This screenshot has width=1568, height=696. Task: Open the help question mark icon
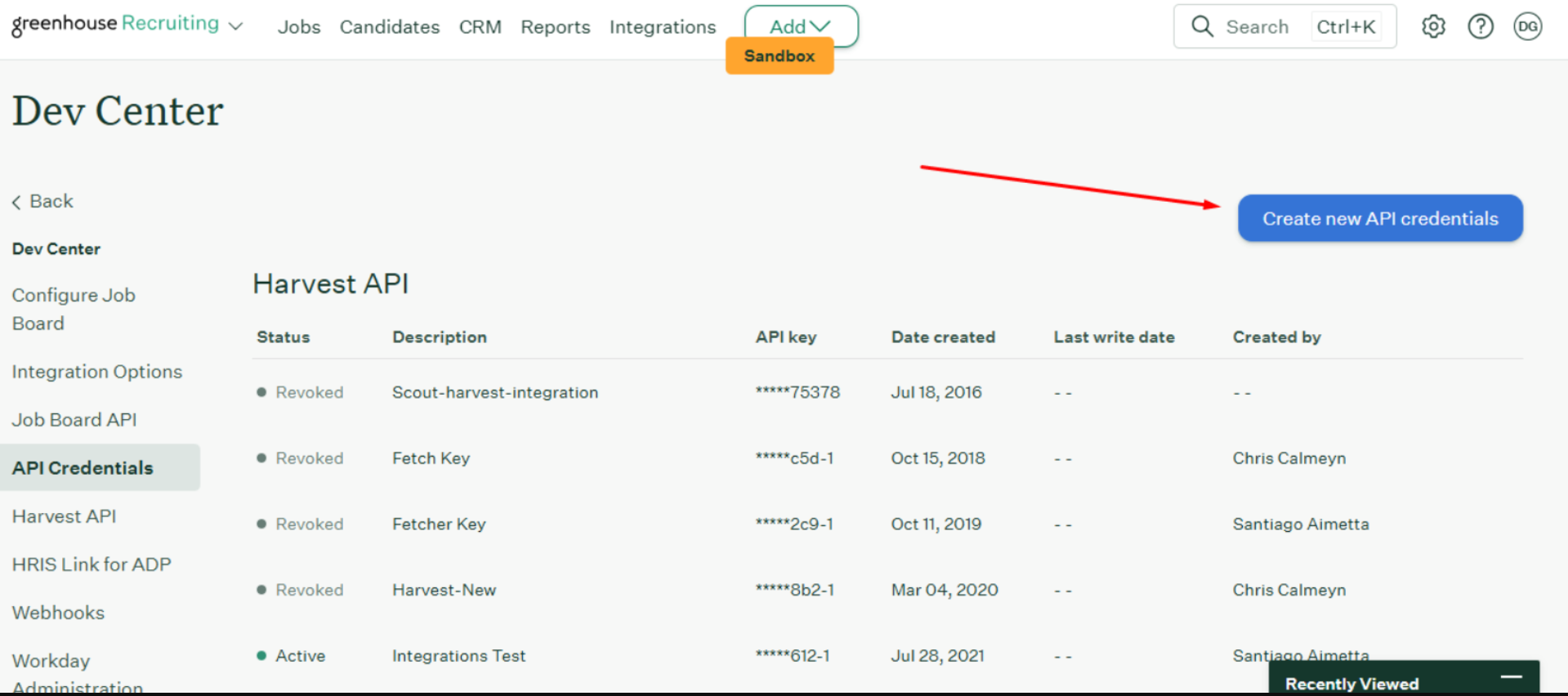[1481, 27]
